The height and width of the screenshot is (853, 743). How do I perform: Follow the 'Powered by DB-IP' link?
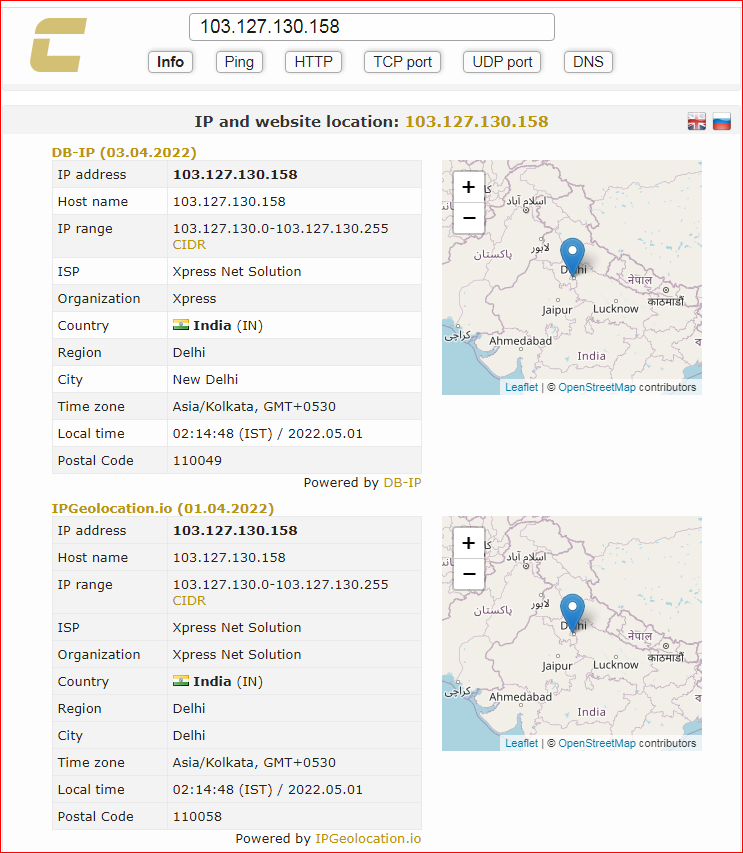pyautogui.click(x=402, y=483)
